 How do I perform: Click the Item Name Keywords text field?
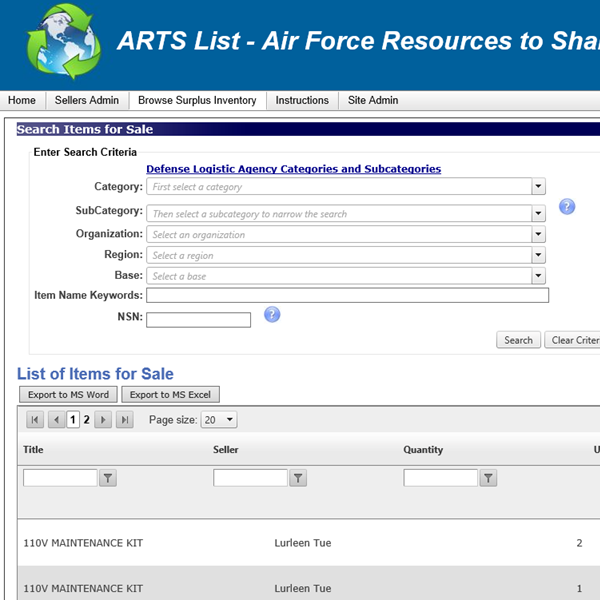point(347,296)
